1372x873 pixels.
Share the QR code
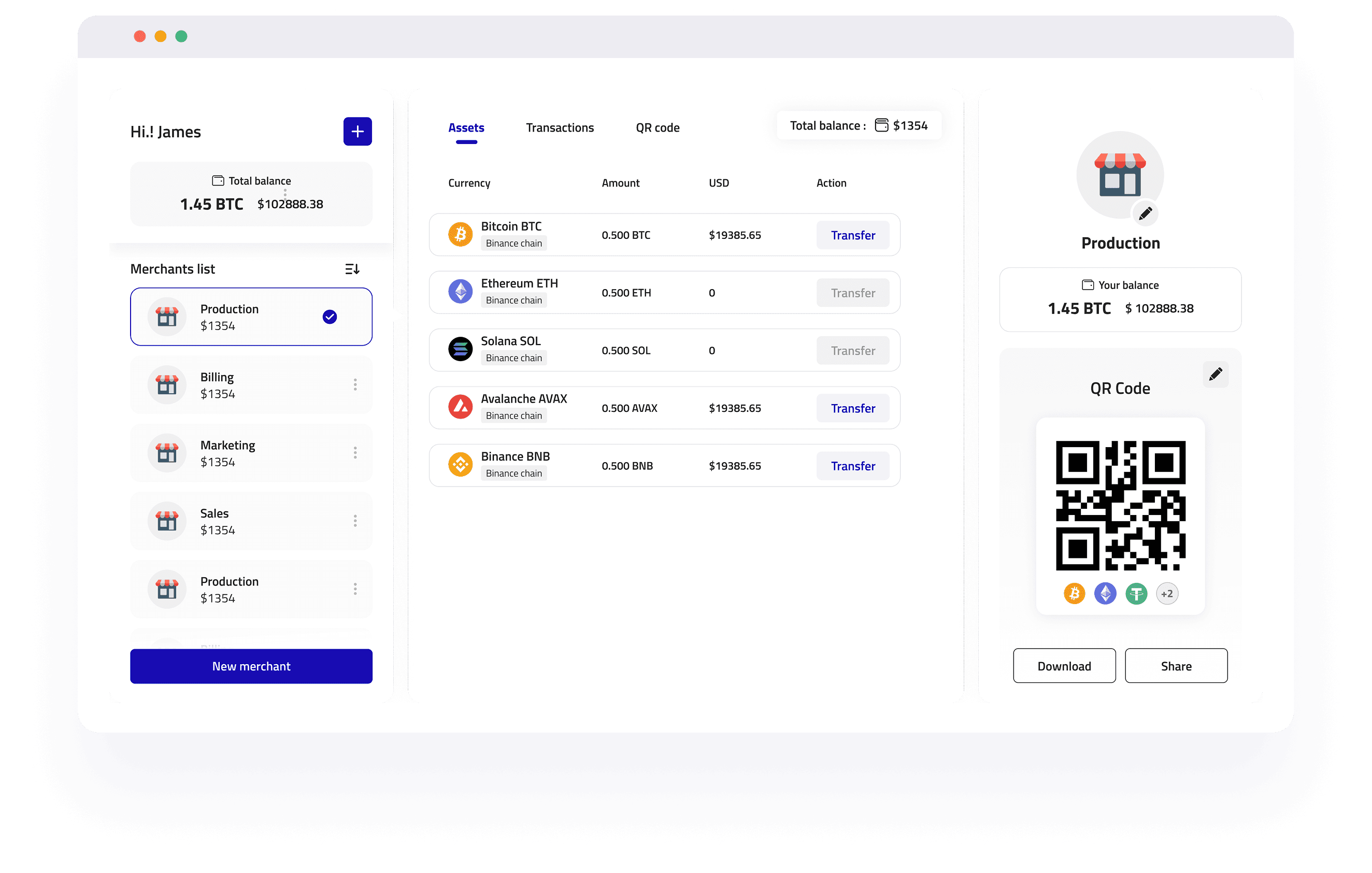click(1176, 666)
